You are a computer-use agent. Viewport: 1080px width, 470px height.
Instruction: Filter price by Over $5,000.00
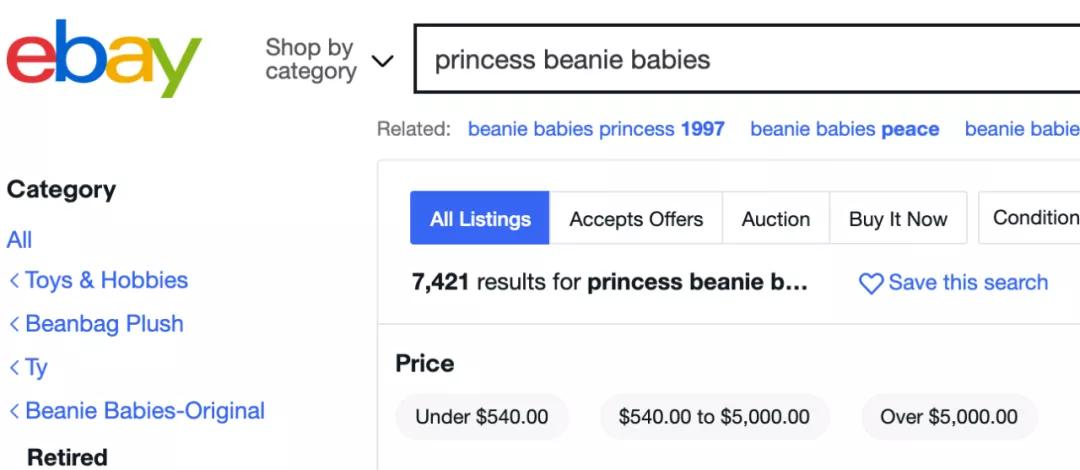point(948,417)
